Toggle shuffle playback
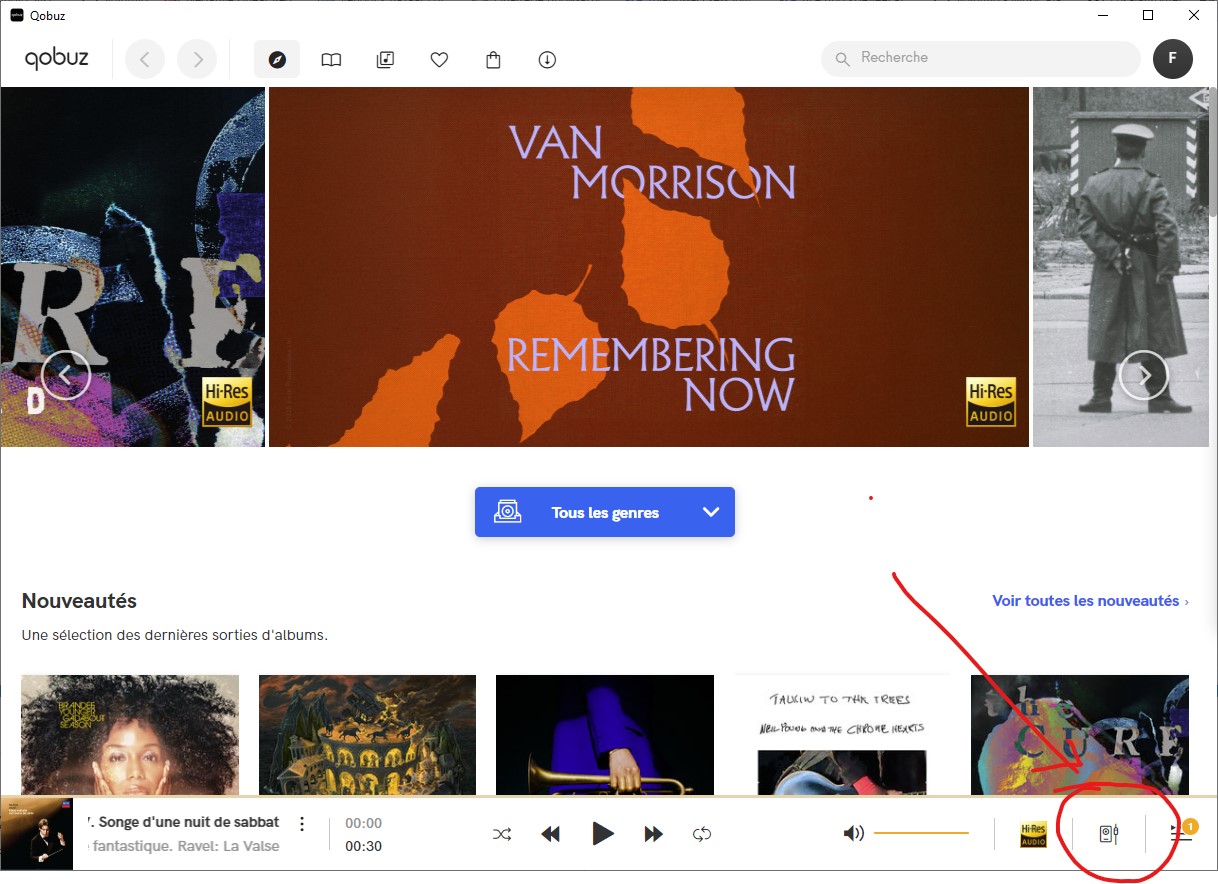Viewport: 1218px width, 884px height. coord(502,834)
